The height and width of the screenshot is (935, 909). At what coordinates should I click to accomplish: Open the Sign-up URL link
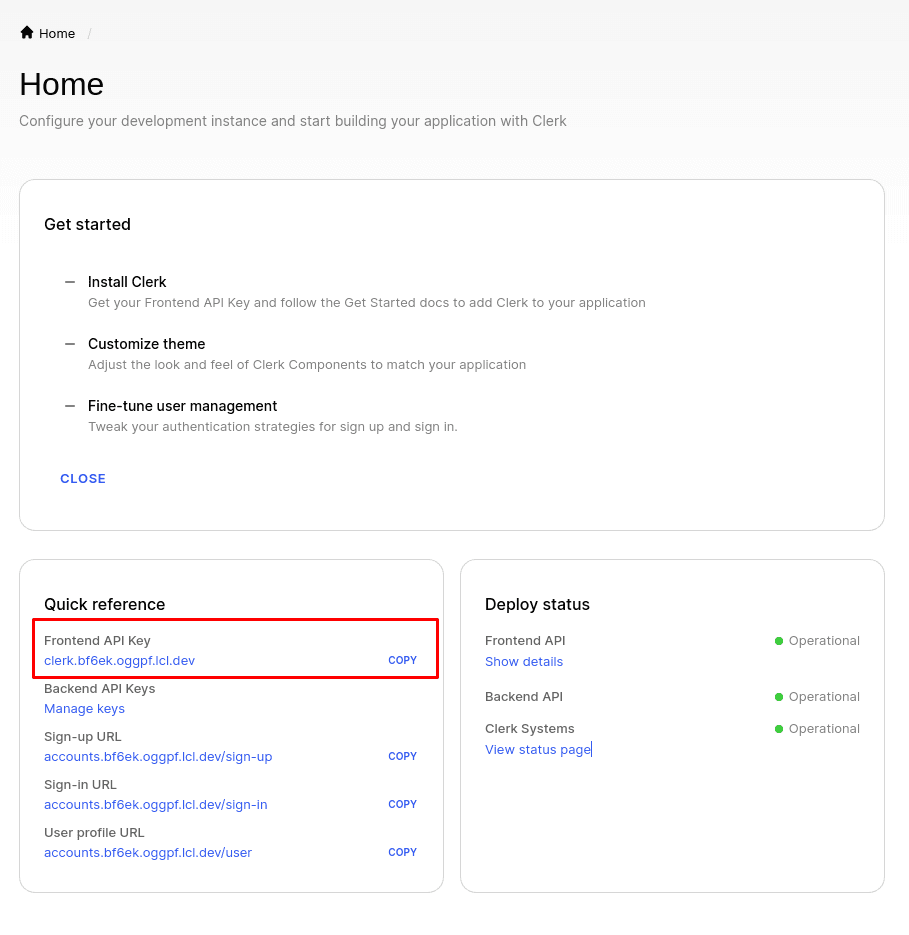[x=158, y=756]
